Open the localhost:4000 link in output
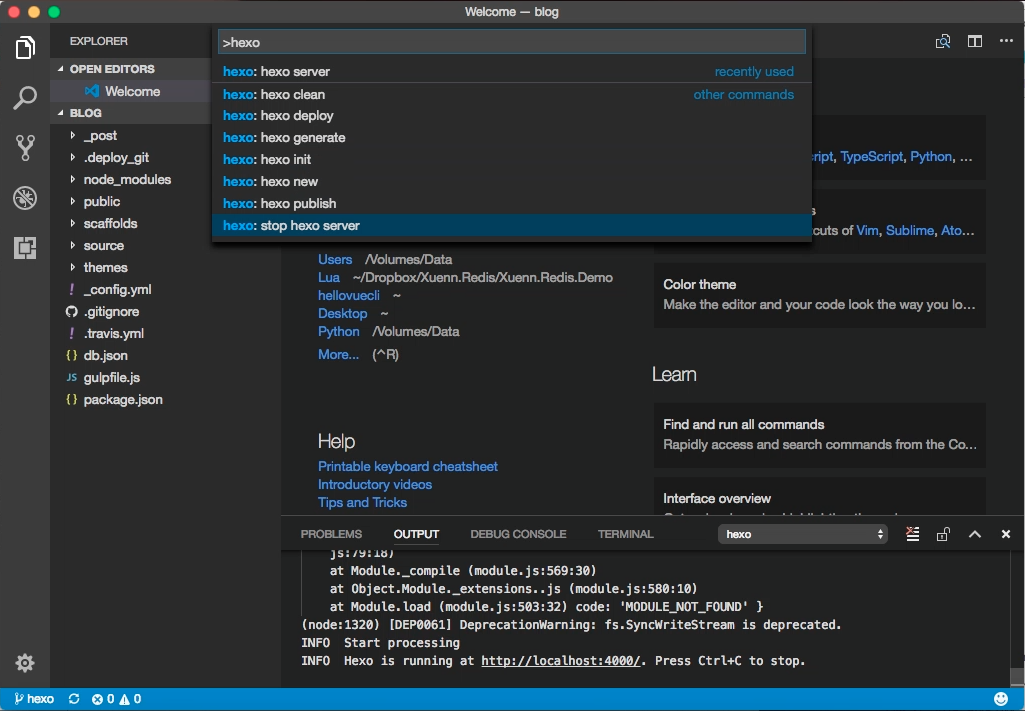1025x711 pixels. [x=560, y=661]
